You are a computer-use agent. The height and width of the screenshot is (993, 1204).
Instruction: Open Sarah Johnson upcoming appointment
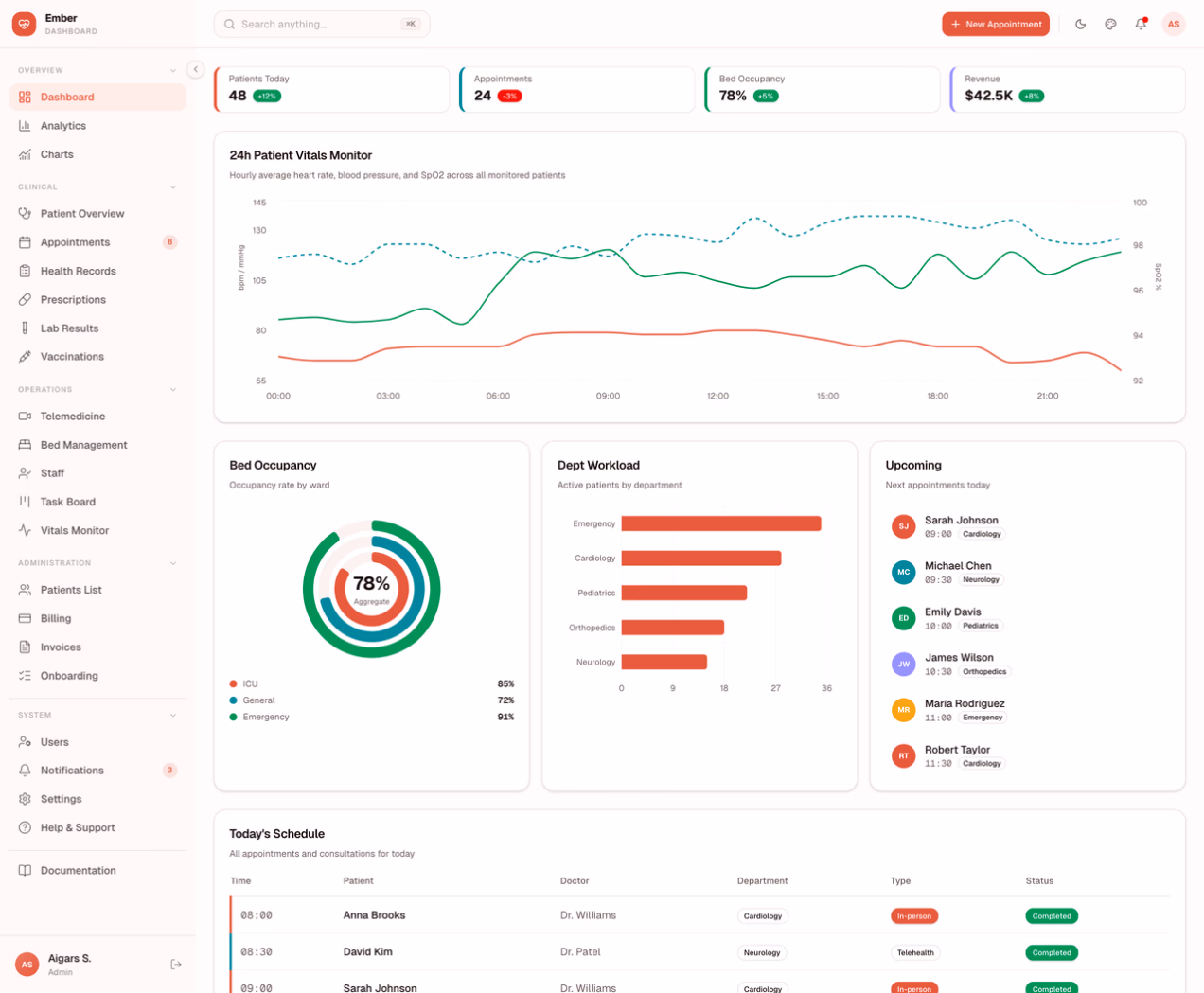pyautogui.click(x=1027, y=526)
